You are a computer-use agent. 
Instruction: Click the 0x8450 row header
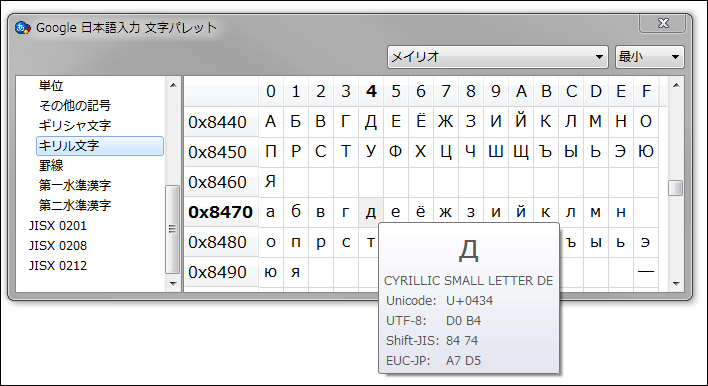click(x=221, y=152)
